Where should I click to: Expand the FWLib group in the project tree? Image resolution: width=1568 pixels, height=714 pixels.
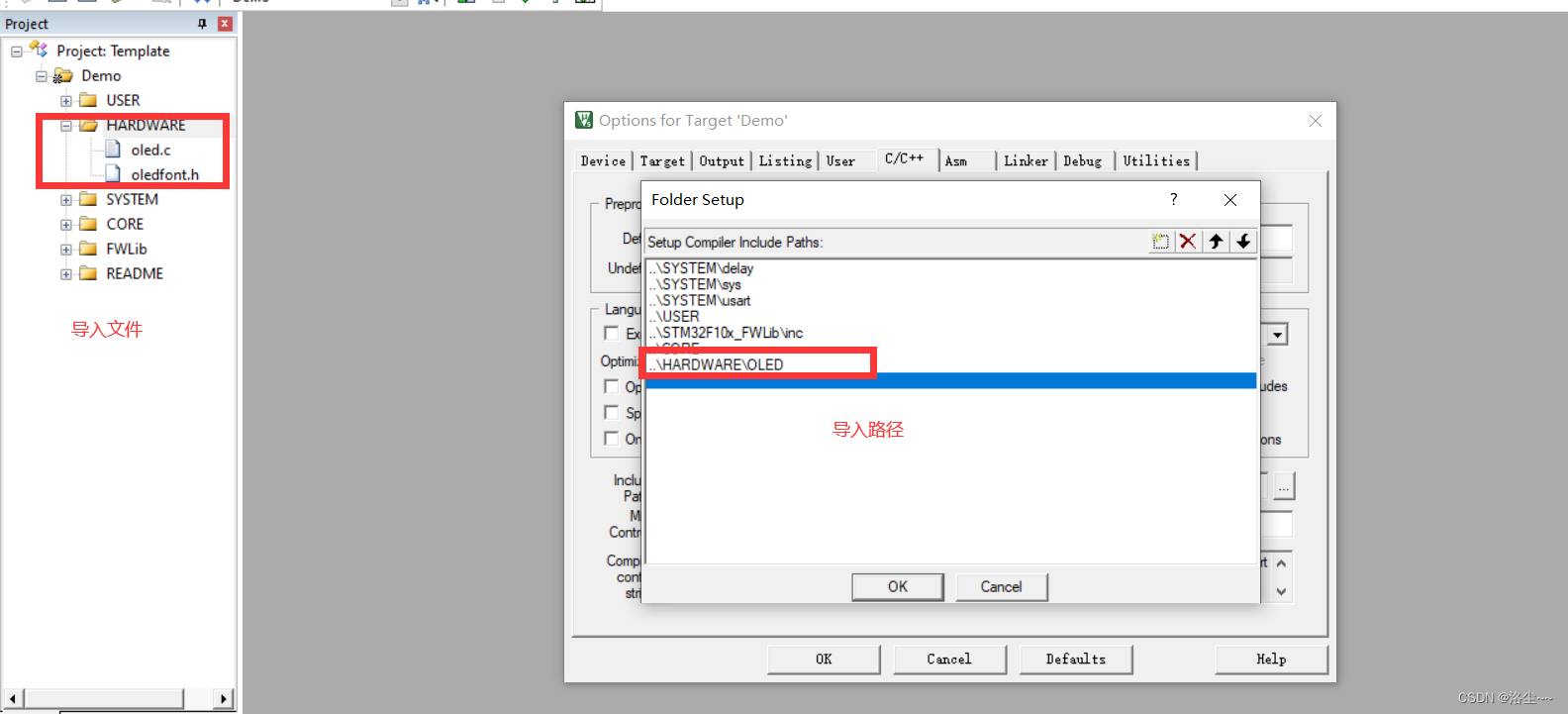coord(66,250)
